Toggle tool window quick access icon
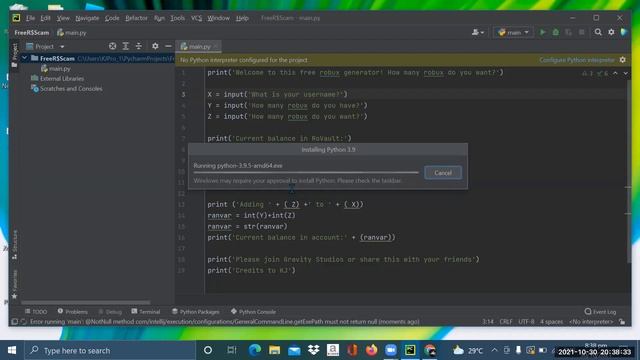This screenshot has width=640, height=360. [14, 322]
